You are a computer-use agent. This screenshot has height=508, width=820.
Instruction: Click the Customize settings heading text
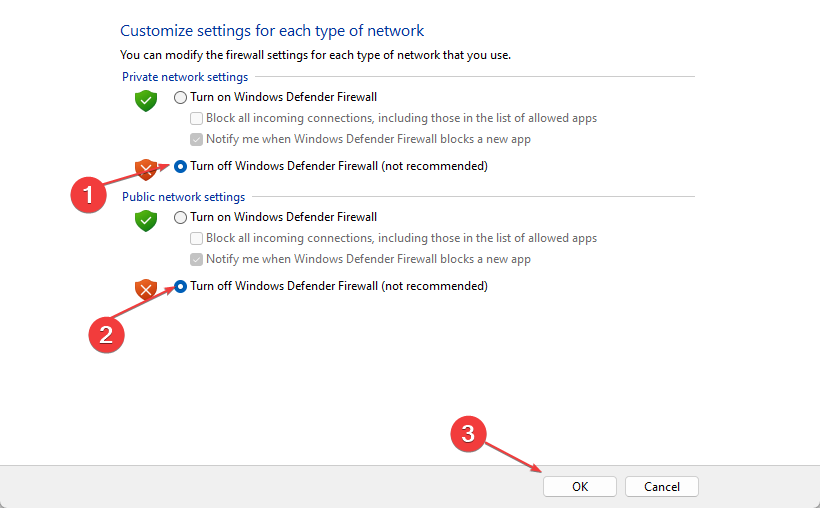272,31
